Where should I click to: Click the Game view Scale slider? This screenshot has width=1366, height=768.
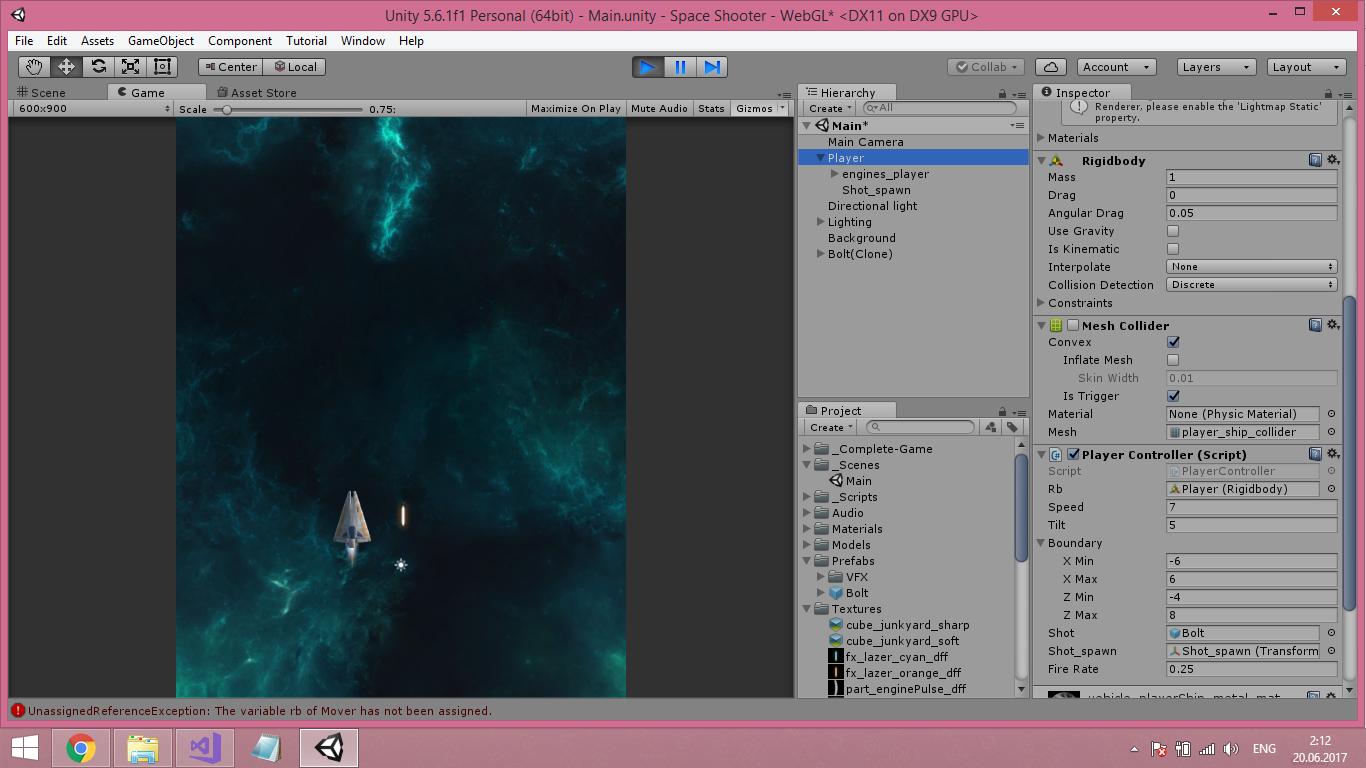pyautogui.click(x=288, y=109)
